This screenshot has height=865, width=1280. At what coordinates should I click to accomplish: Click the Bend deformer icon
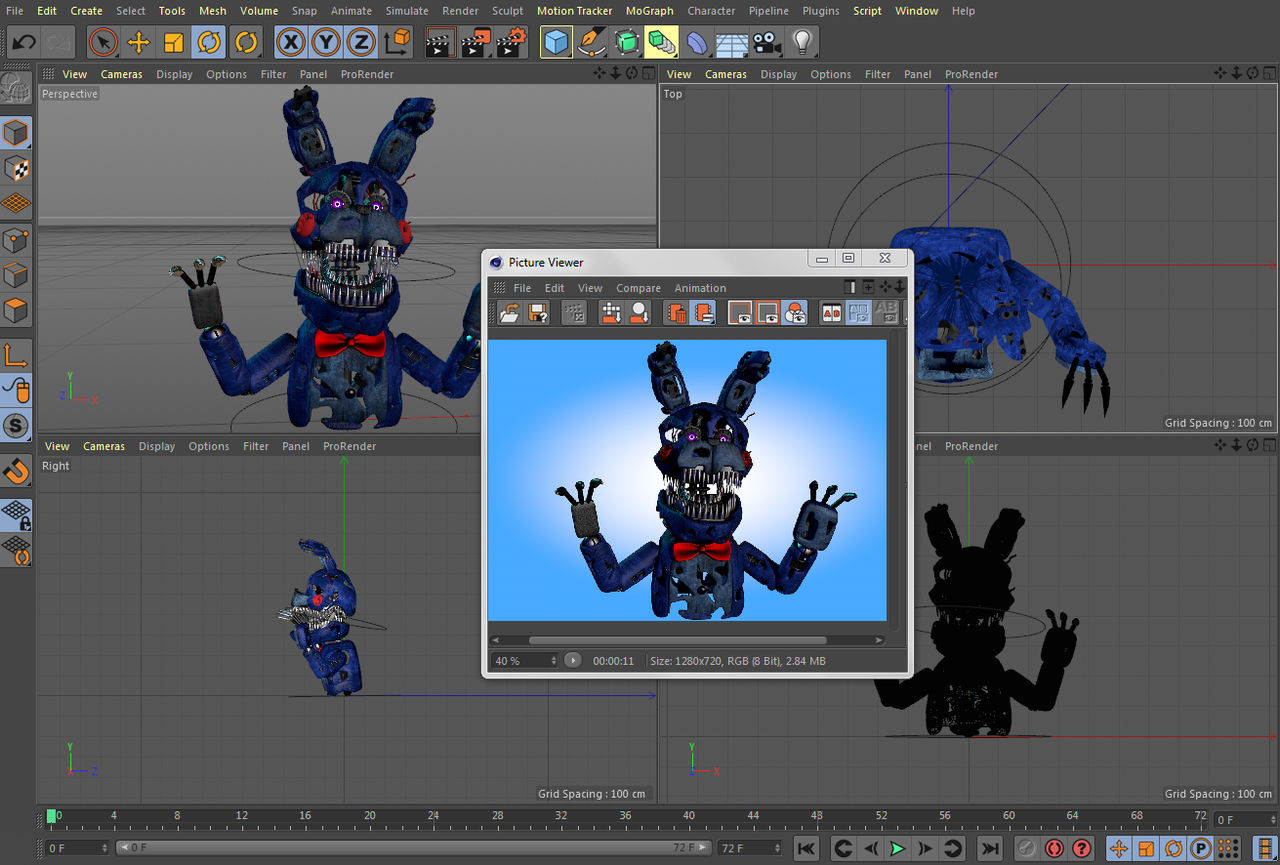(697, 42)
